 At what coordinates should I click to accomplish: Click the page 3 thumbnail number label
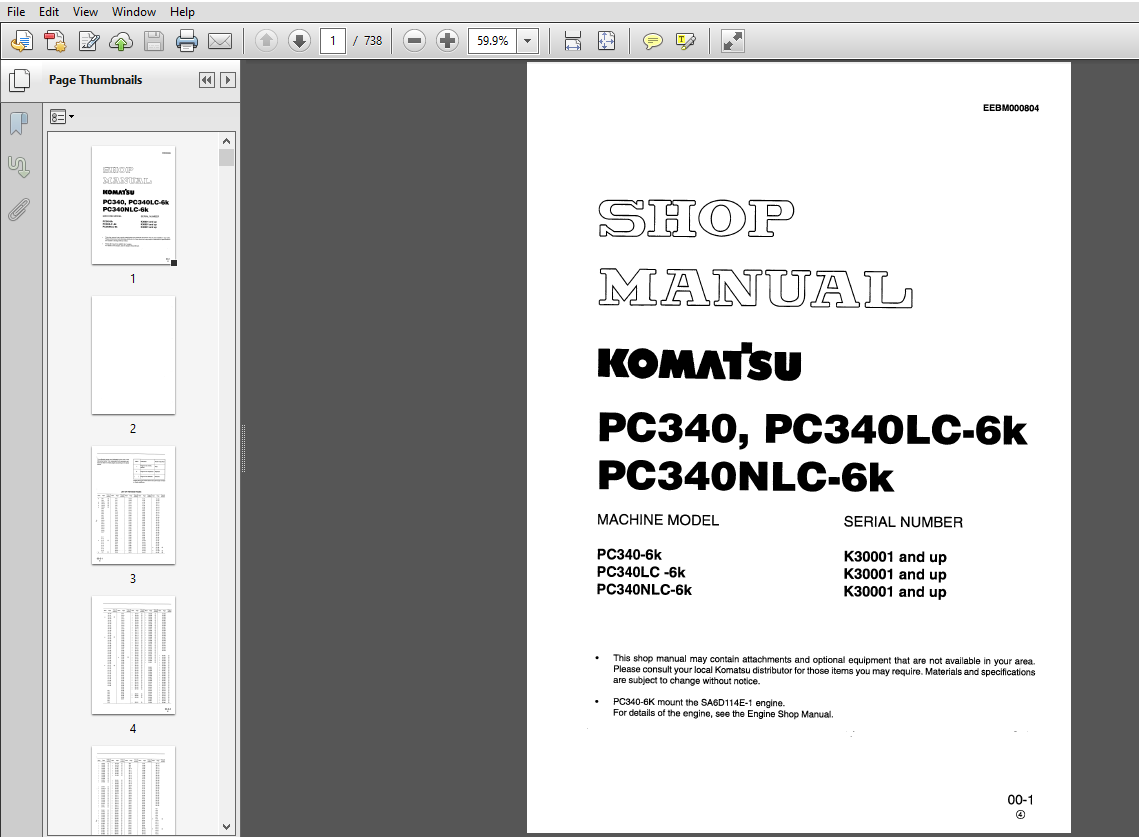(133, 578)
